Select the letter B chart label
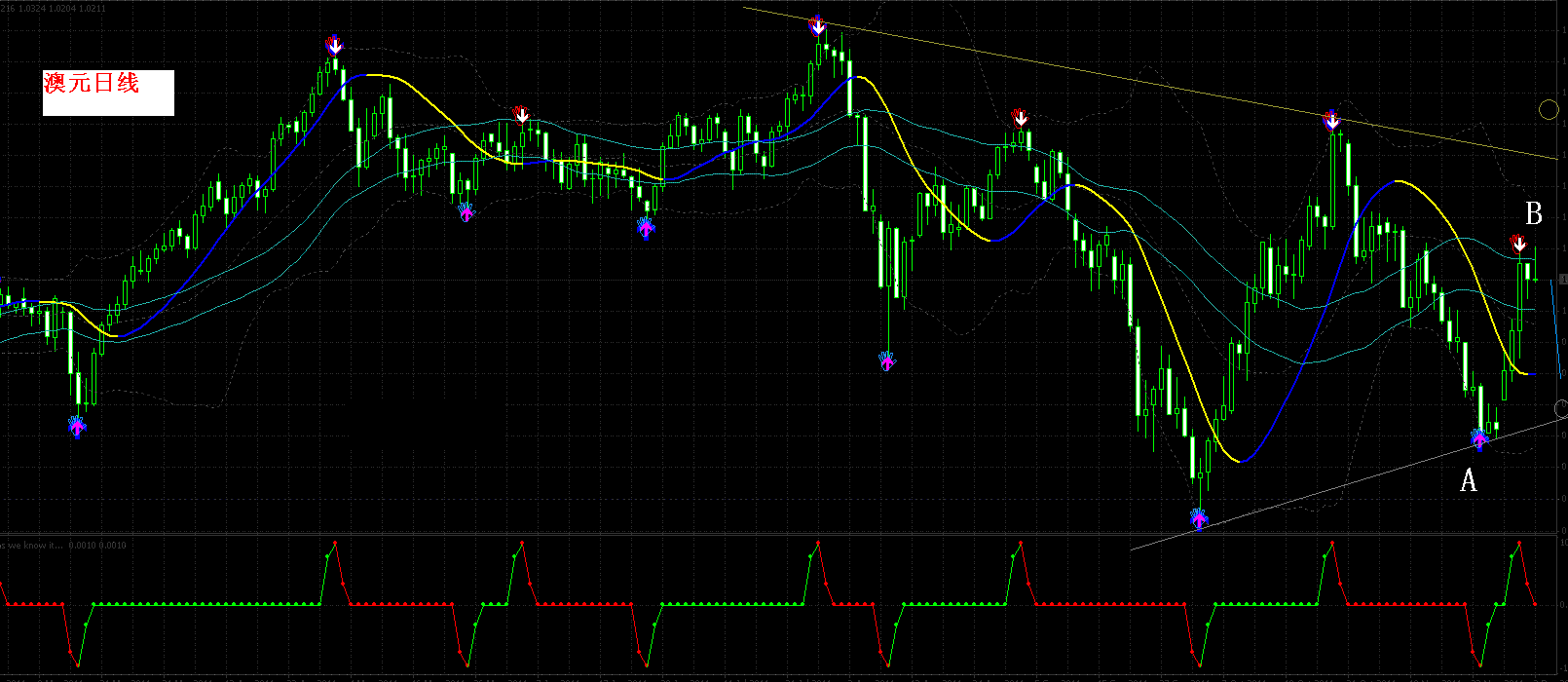Viewport: 1568px width, 682px height. (x=1533, y=213)
